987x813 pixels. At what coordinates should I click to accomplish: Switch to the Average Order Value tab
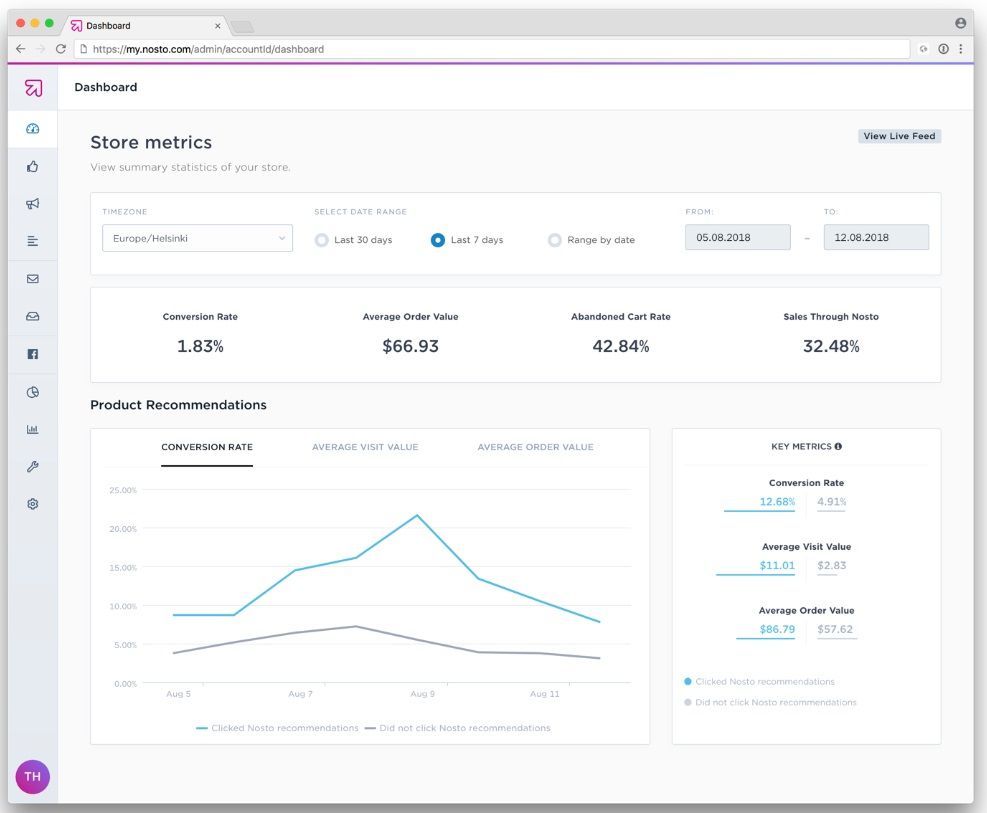click(x=535, y=447)
